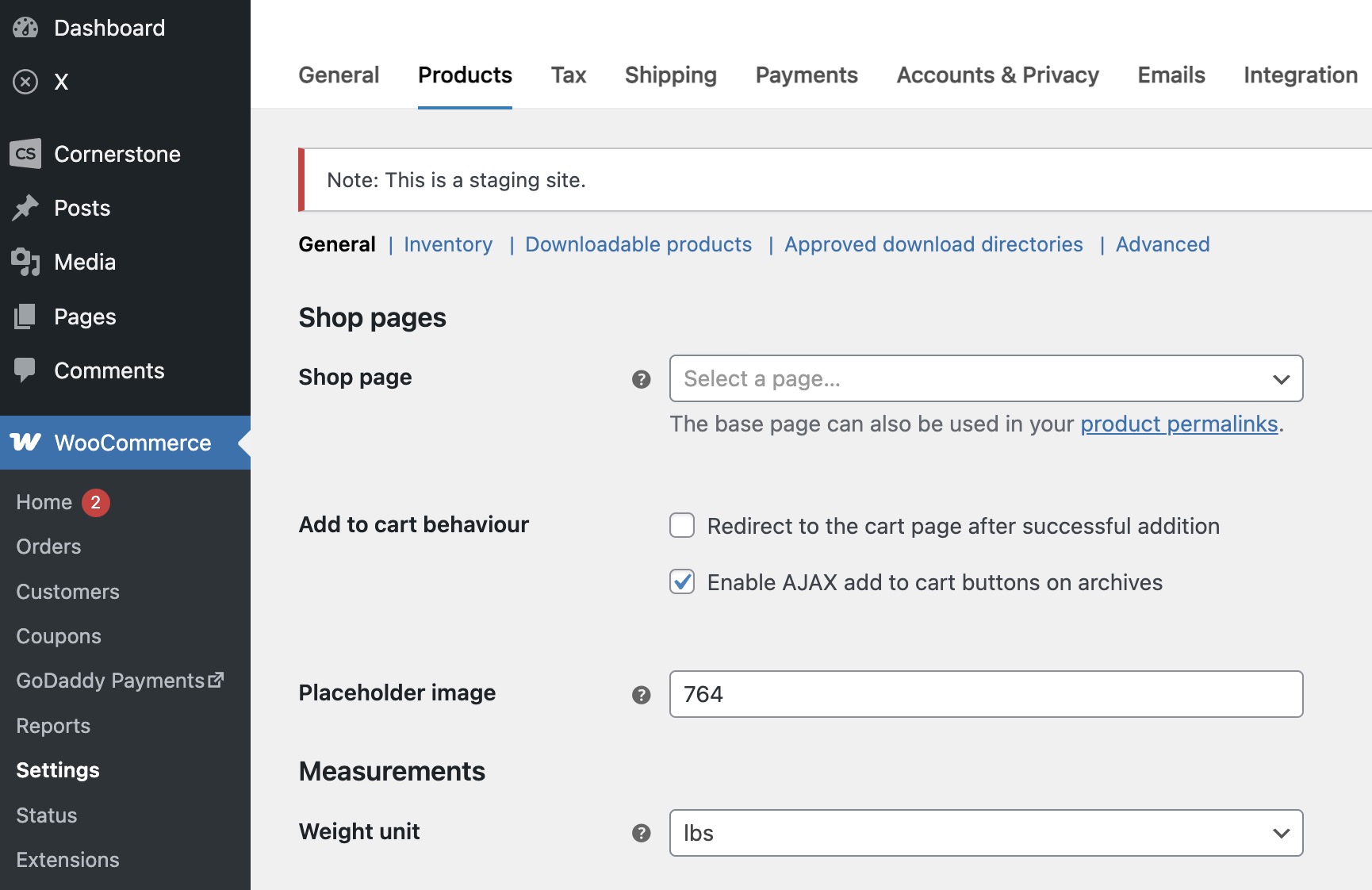This screenshot has width=1372, height=890.
Task: Open Cornerstone via its CS icon
Action: click(25, 154)
